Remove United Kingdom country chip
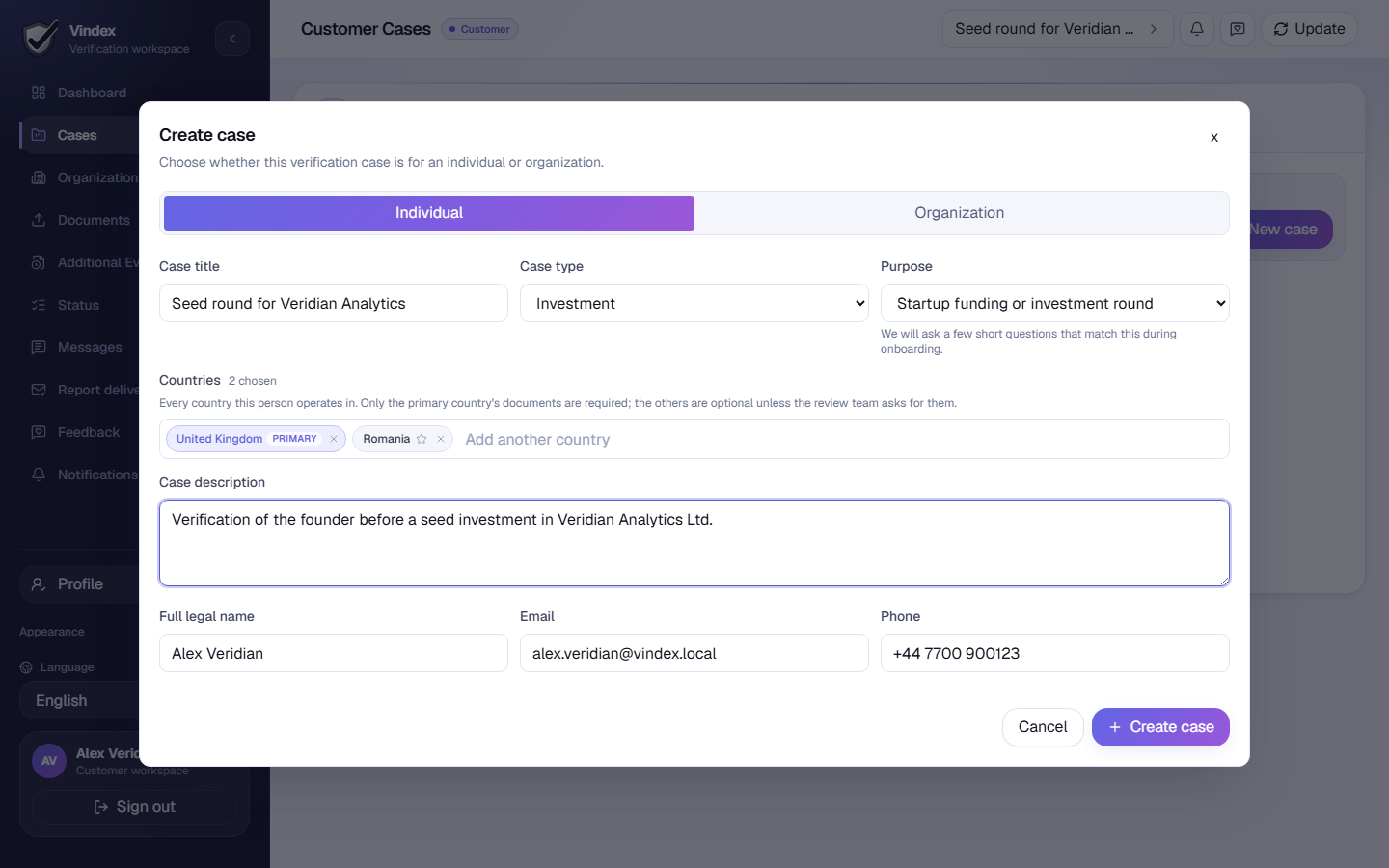The image size is (1389, 868). pyautogui.click(x=334, y=439)
